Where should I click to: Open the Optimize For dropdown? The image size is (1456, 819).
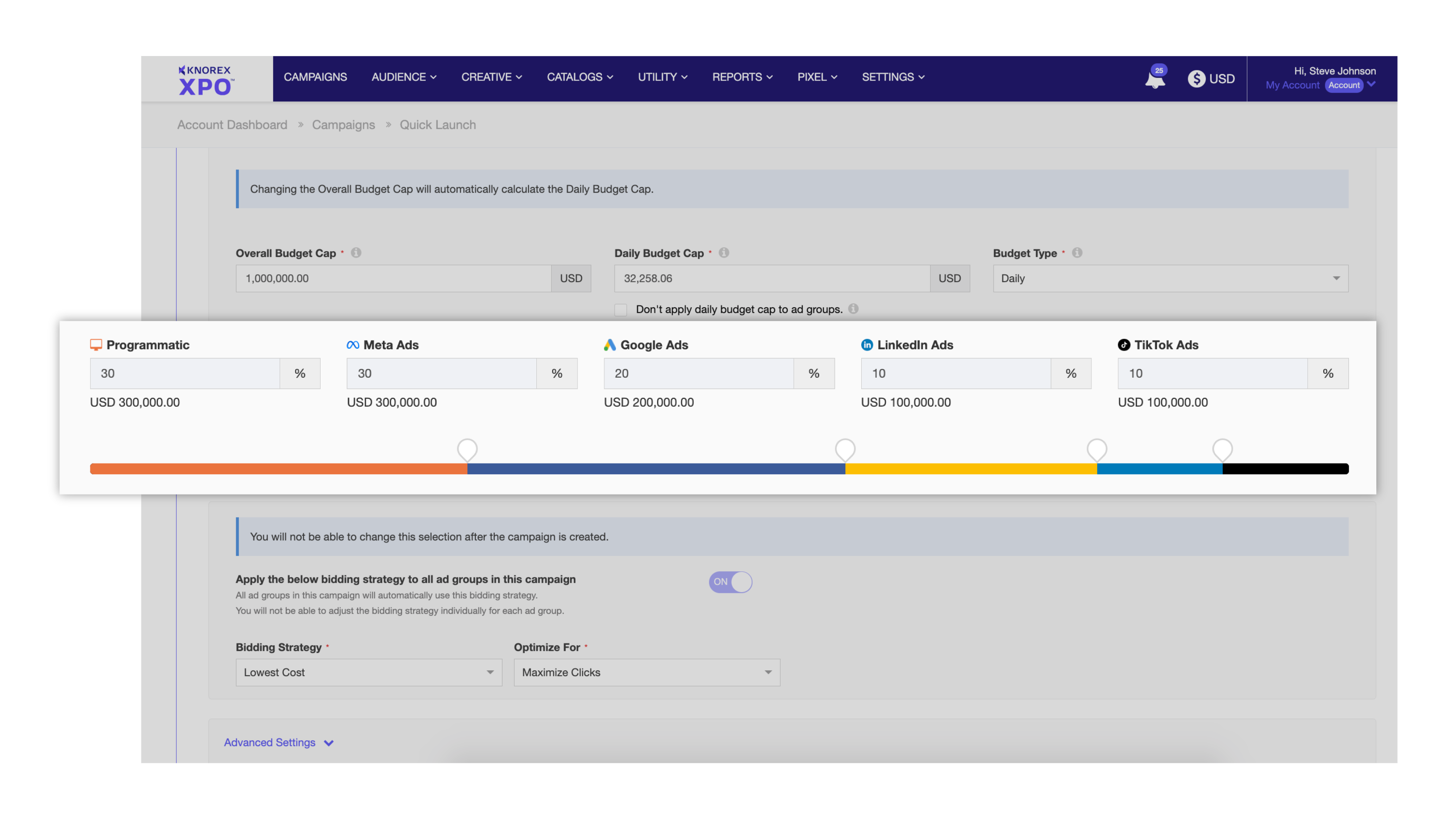point(646,672)
